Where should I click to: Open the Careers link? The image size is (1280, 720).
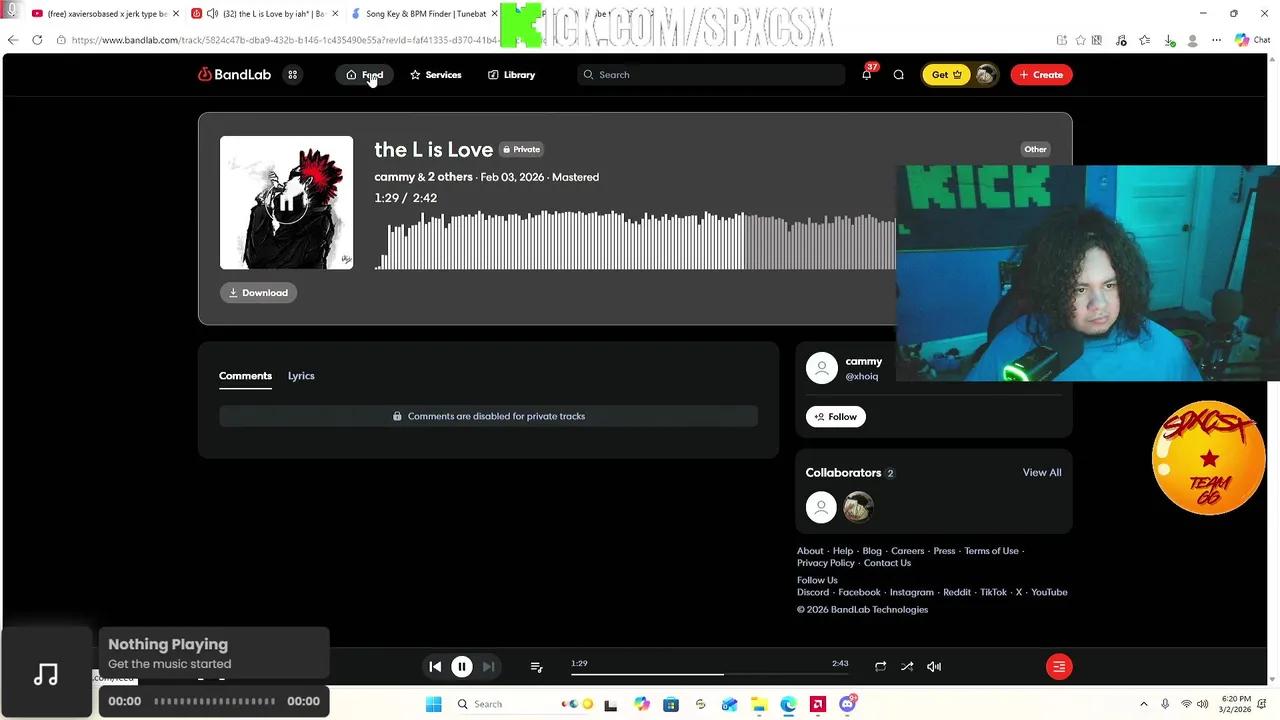(908, 551)
